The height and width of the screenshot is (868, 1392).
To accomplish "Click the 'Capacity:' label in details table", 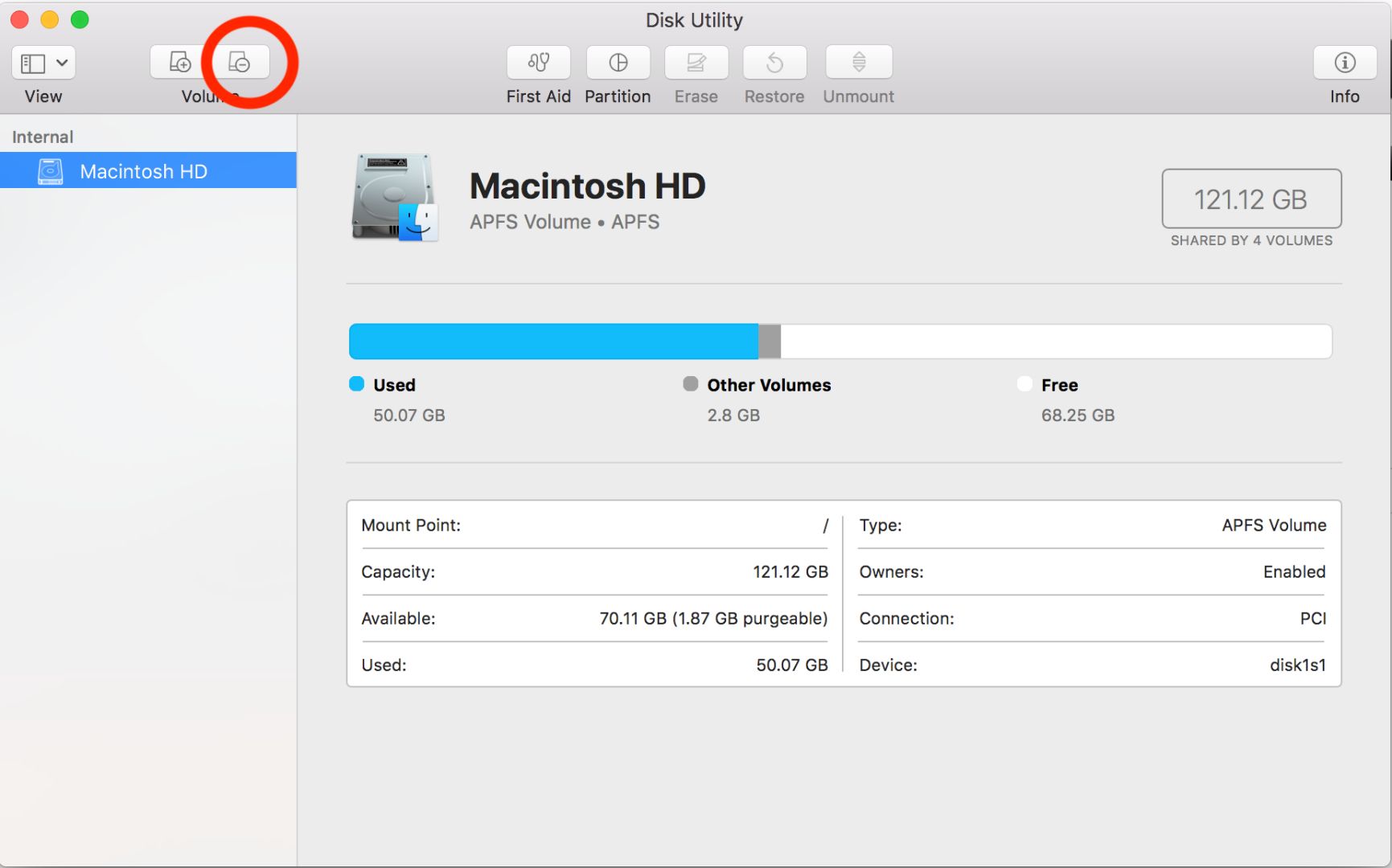I will [398, 572].
